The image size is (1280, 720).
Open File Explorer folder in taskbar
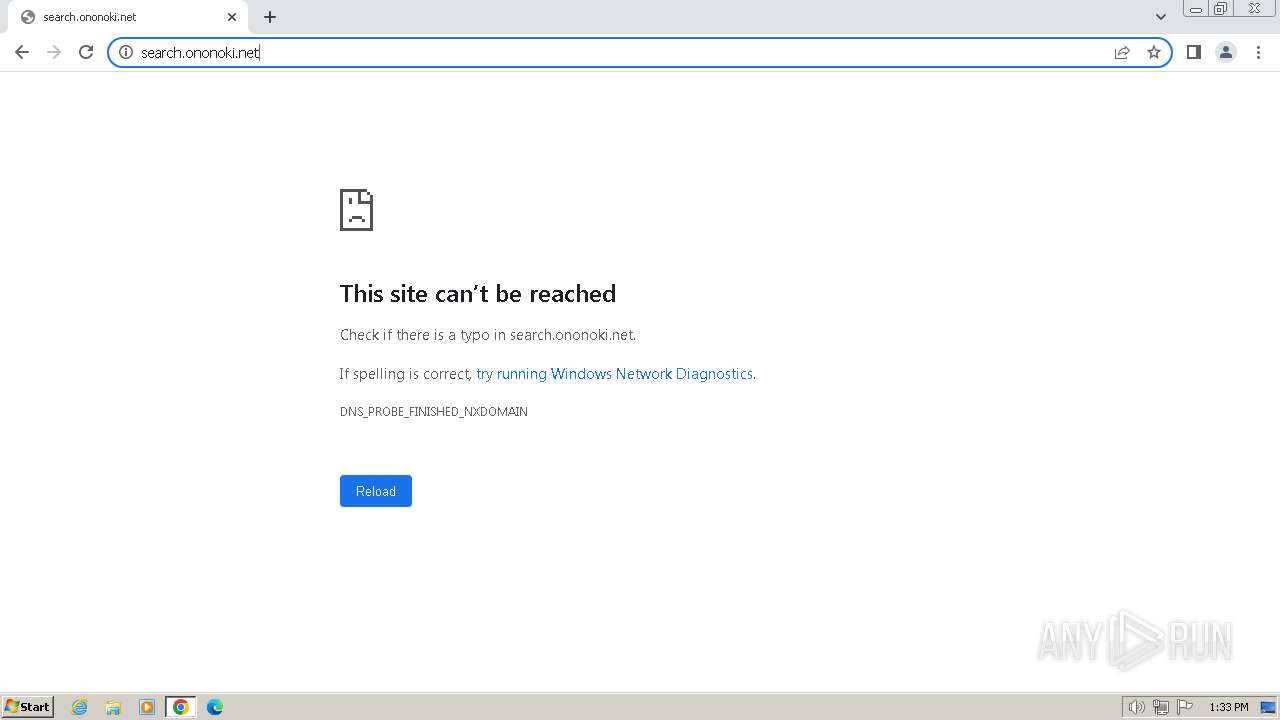click(113, 707)
